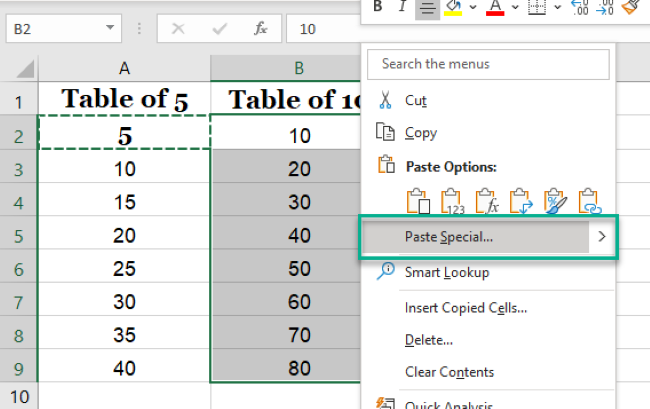
Task: Click the Format Painter icon in mini toolbar
Action: click(630, 8)
